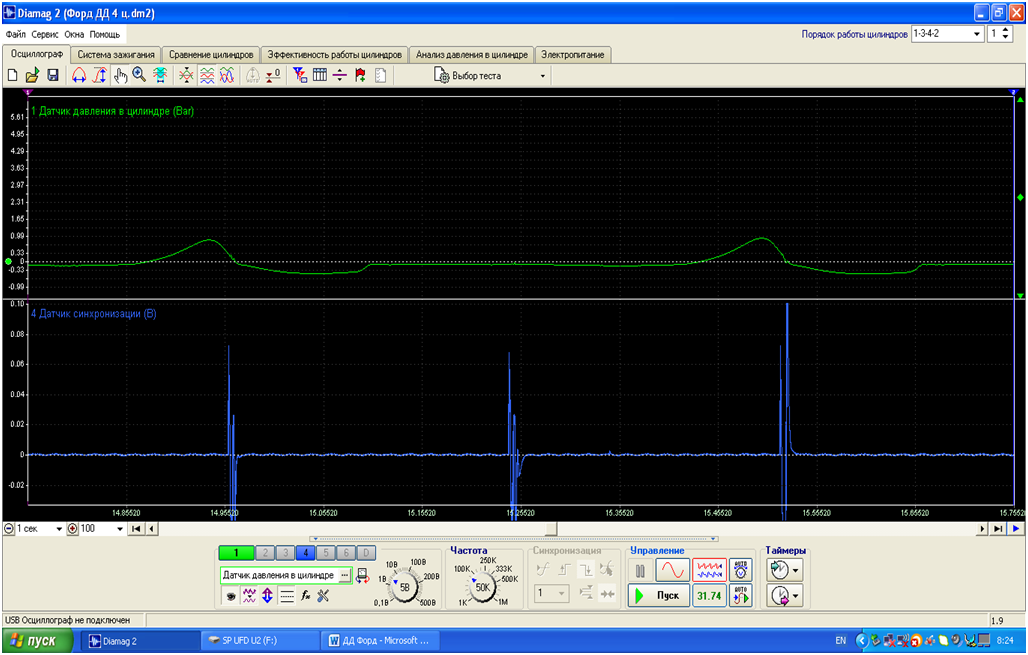Click the cylinder number stepper arrows
Image resolution: width=1028 pixels, height=655 pixels.
pos(1007,33)
